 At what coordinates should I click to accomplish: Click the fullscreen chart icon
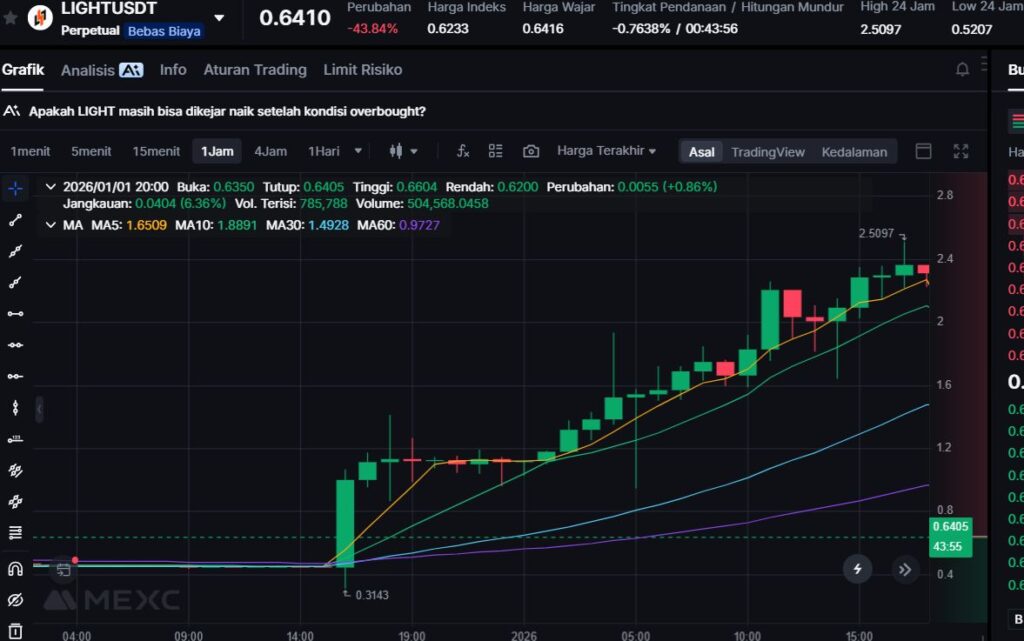[x=961, y=151]
